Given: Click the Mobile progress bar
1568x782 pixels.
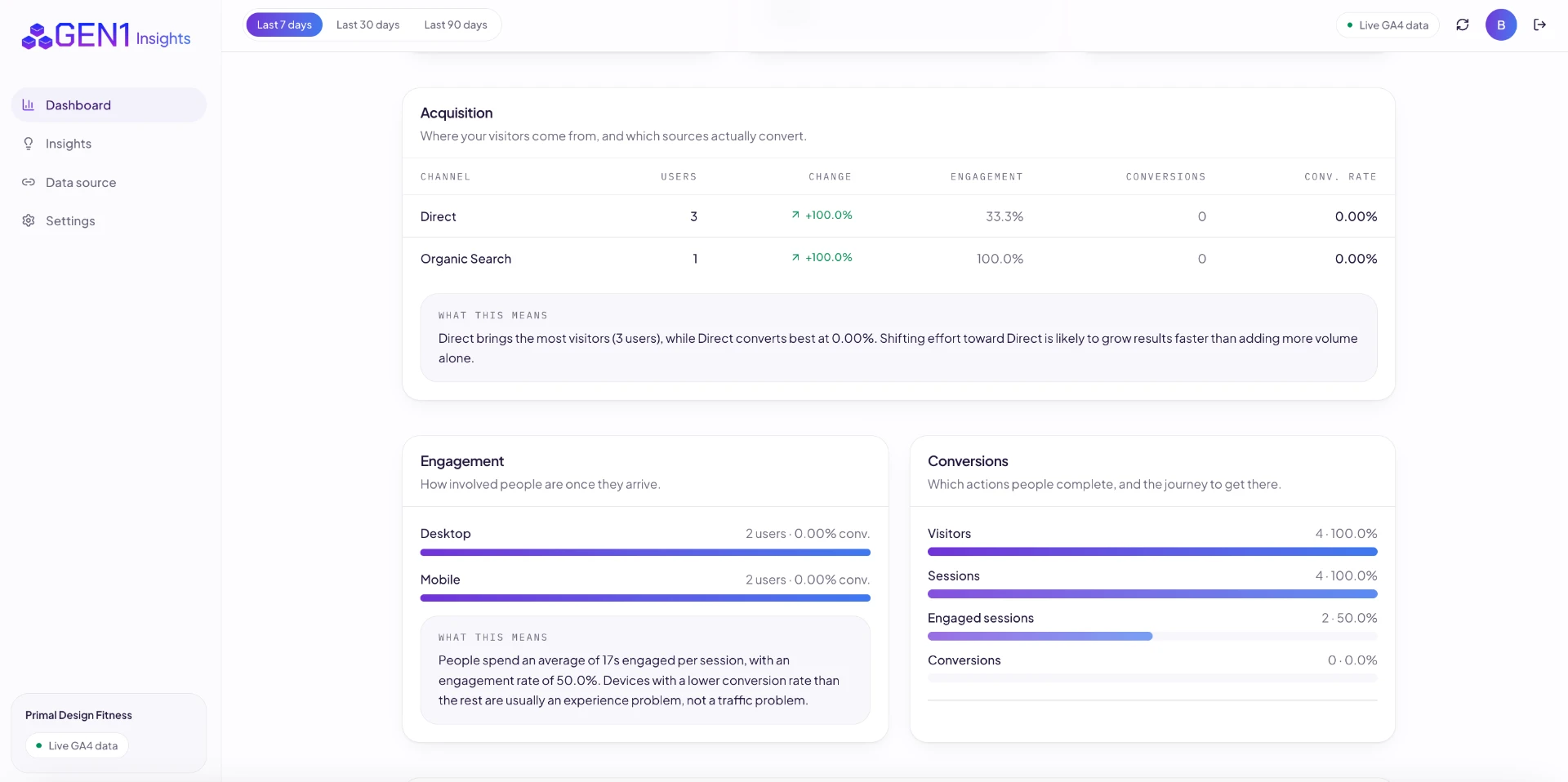Looking at the screenshot, I should (645, 598).
